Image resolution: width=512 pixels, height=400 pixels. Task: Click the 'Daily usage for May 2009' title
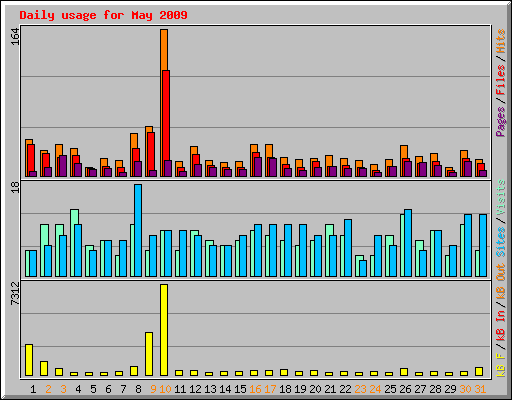(x=103, y=16)
